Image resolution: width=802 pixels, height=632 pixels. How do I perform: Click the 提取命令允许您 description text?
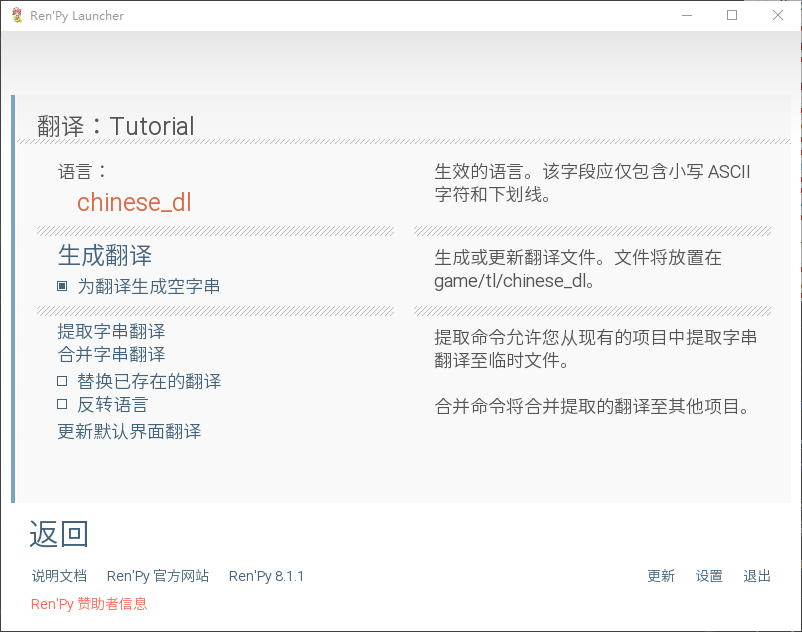tap(595, 349)
